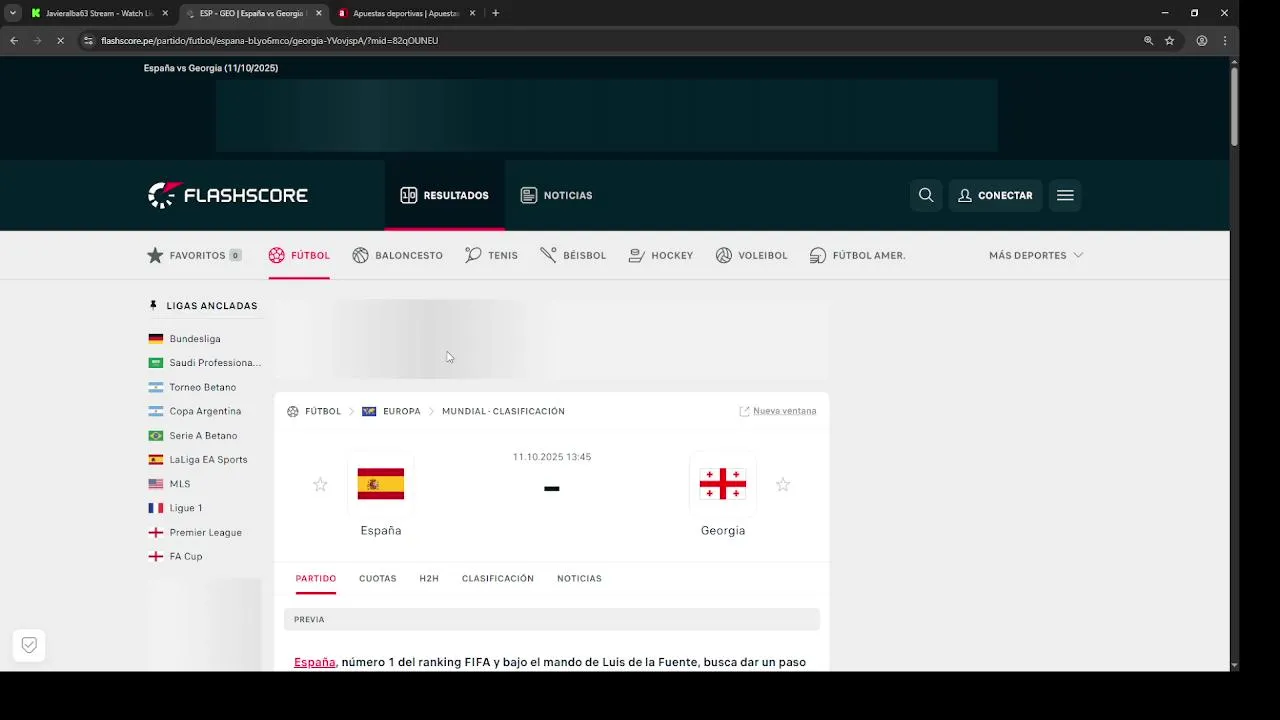Select the Fútbol Amer. sport
Image resolution: width=1280 pixels, height=720 pixels.
tap(857, 255)
